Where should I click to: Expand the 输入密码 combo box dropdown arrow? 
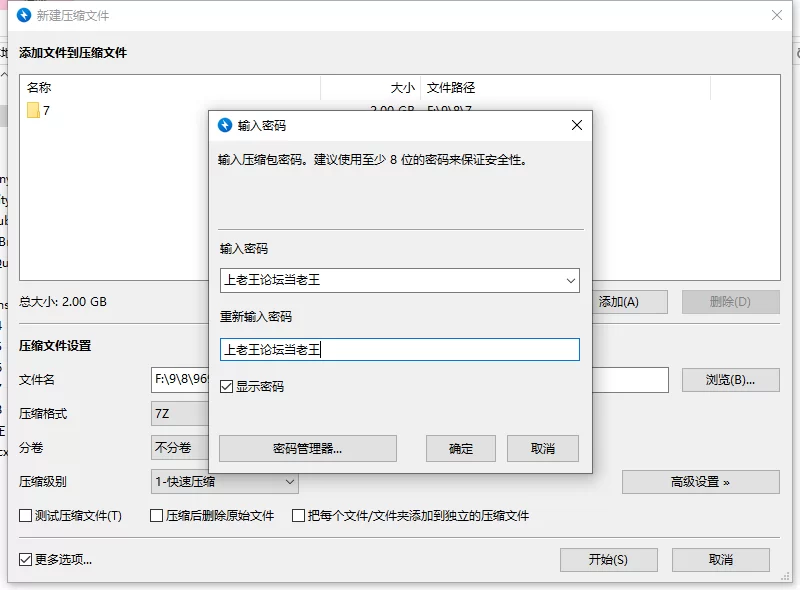tap(570, 281)
